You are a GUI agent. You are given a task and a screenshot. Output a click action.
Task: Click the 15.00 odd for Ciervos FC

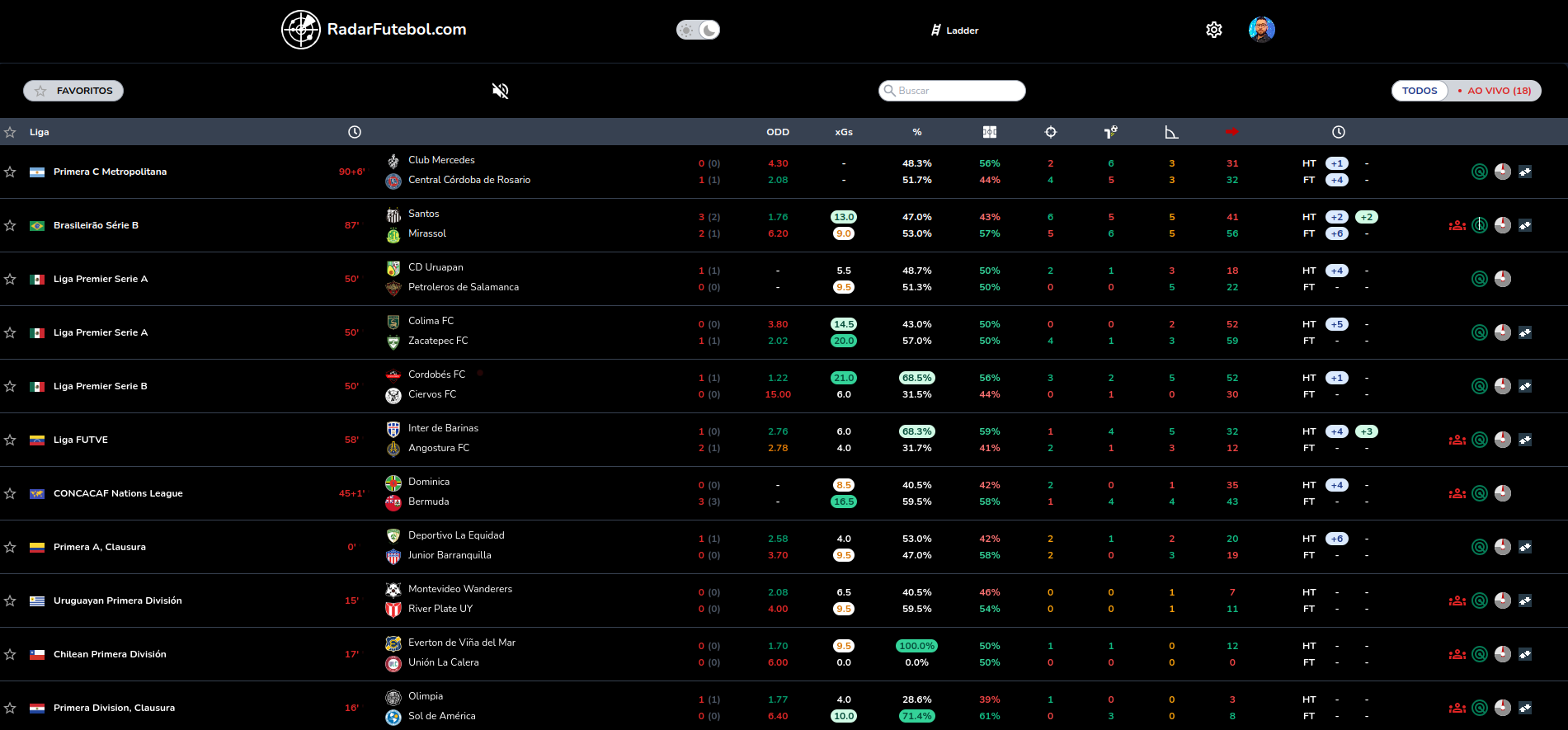(x=778, y=394)
